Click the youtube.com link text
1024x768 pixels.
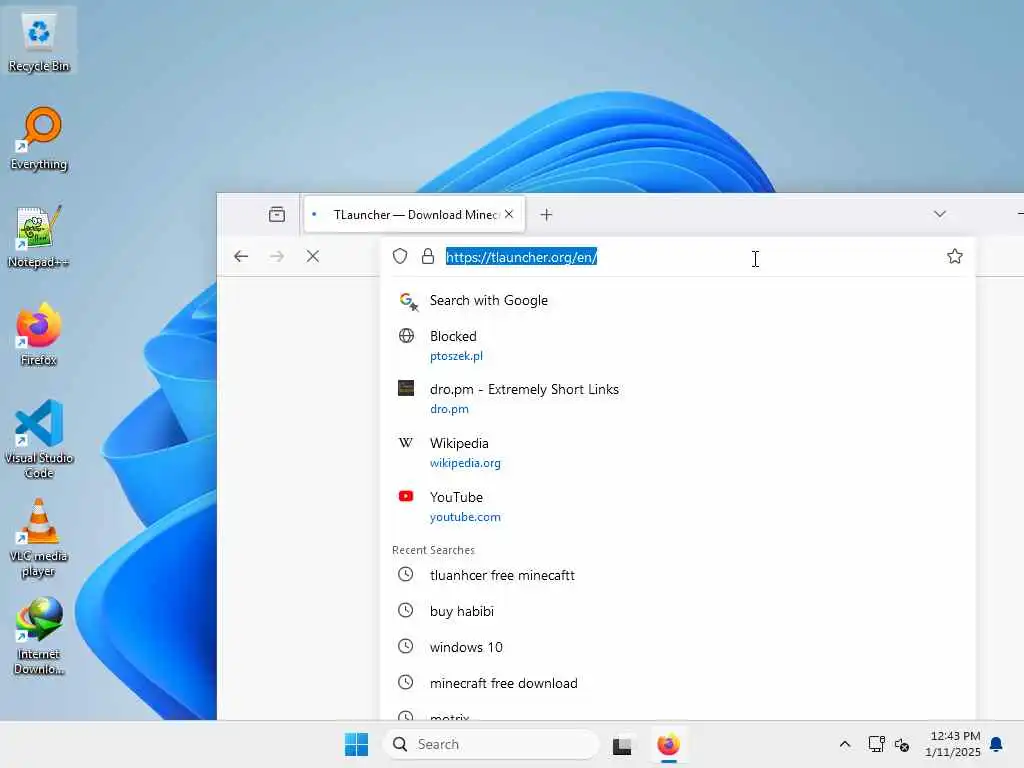click(x=465, y=517)
